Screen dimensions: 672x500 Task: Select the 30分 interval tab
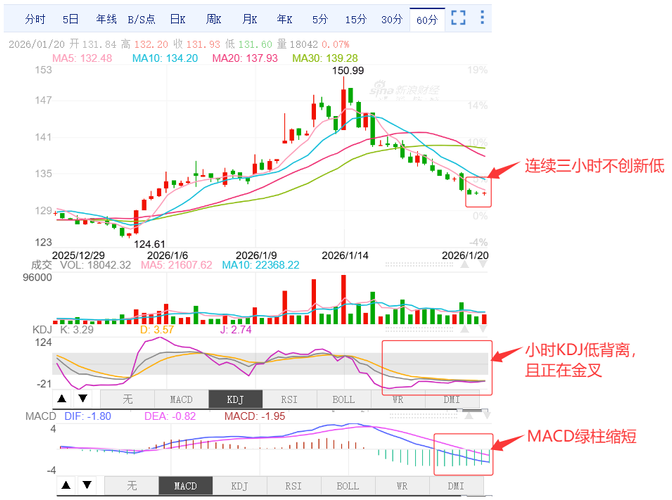pyautogui.click(x=392, y=19)
